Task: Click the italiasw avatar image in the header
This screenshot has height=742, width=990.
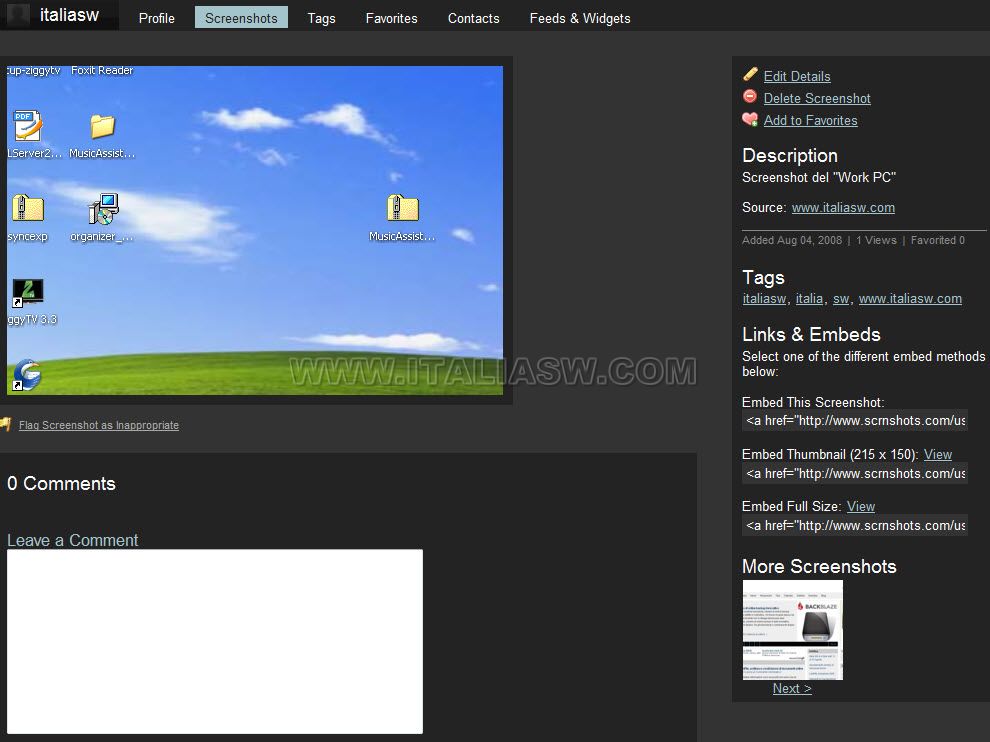Action: click(18, 15)
